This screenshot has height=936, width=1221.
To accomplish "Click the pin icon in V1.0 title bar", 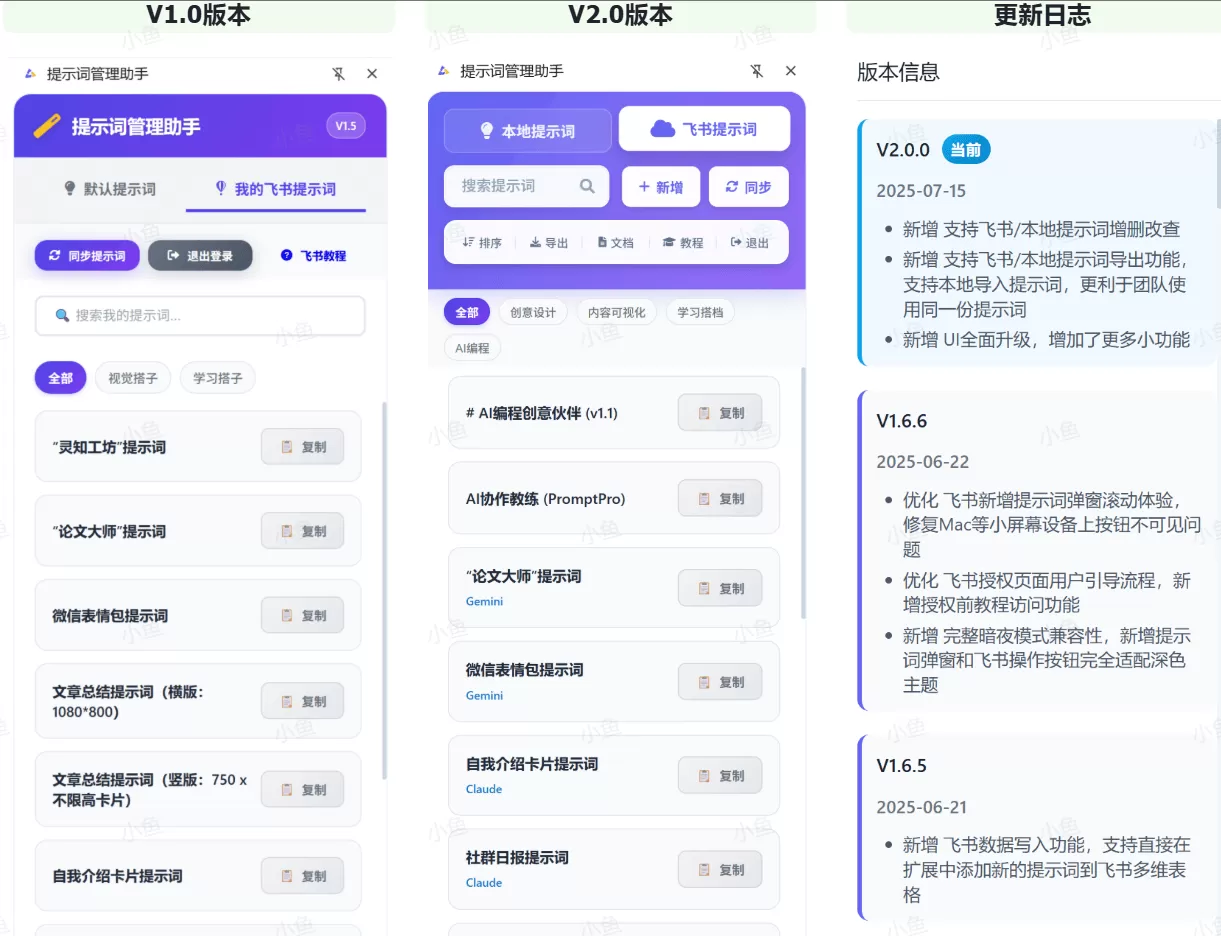I will (x=340, y=73).
